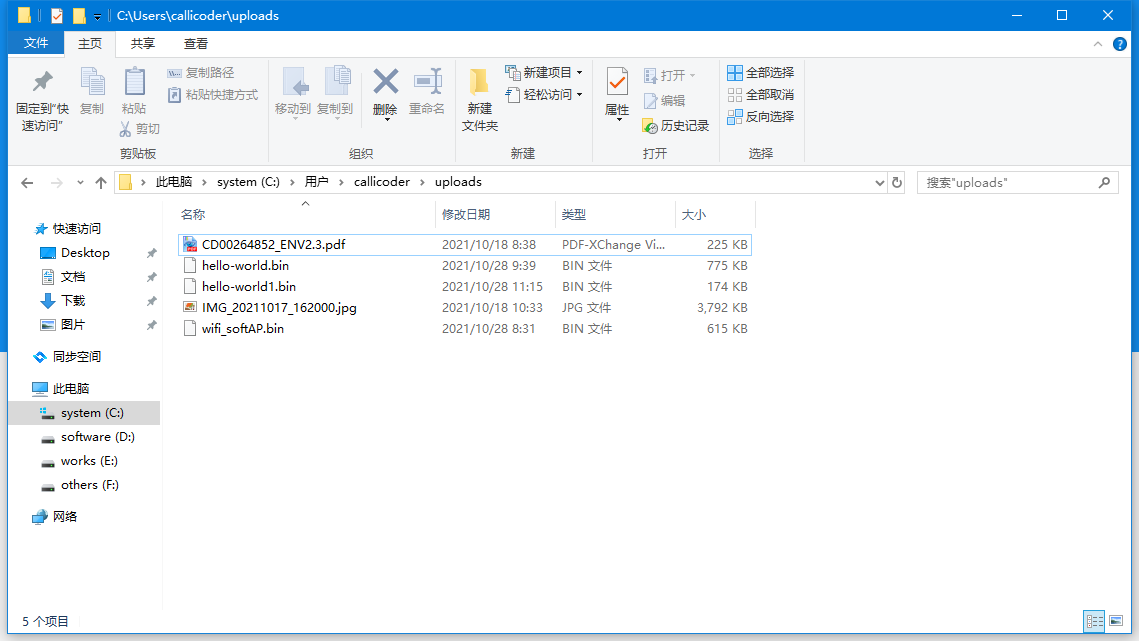Open the address bar history dropdown
1139x641 pixels.
pos(879,182)
